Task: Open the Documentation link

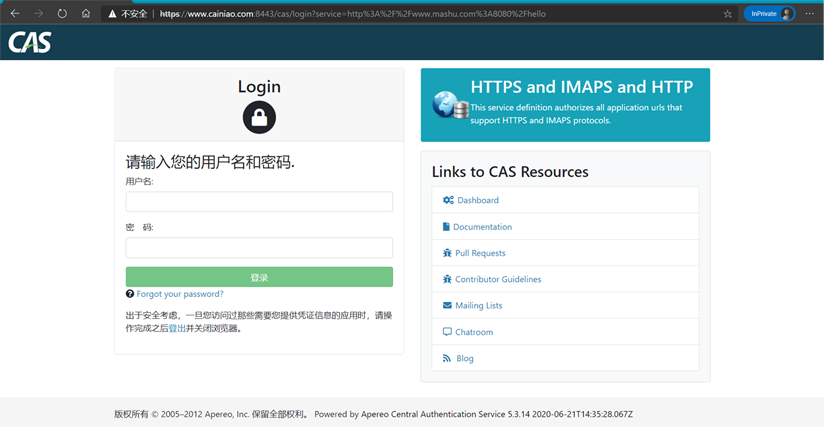Action: pos(482,227)
